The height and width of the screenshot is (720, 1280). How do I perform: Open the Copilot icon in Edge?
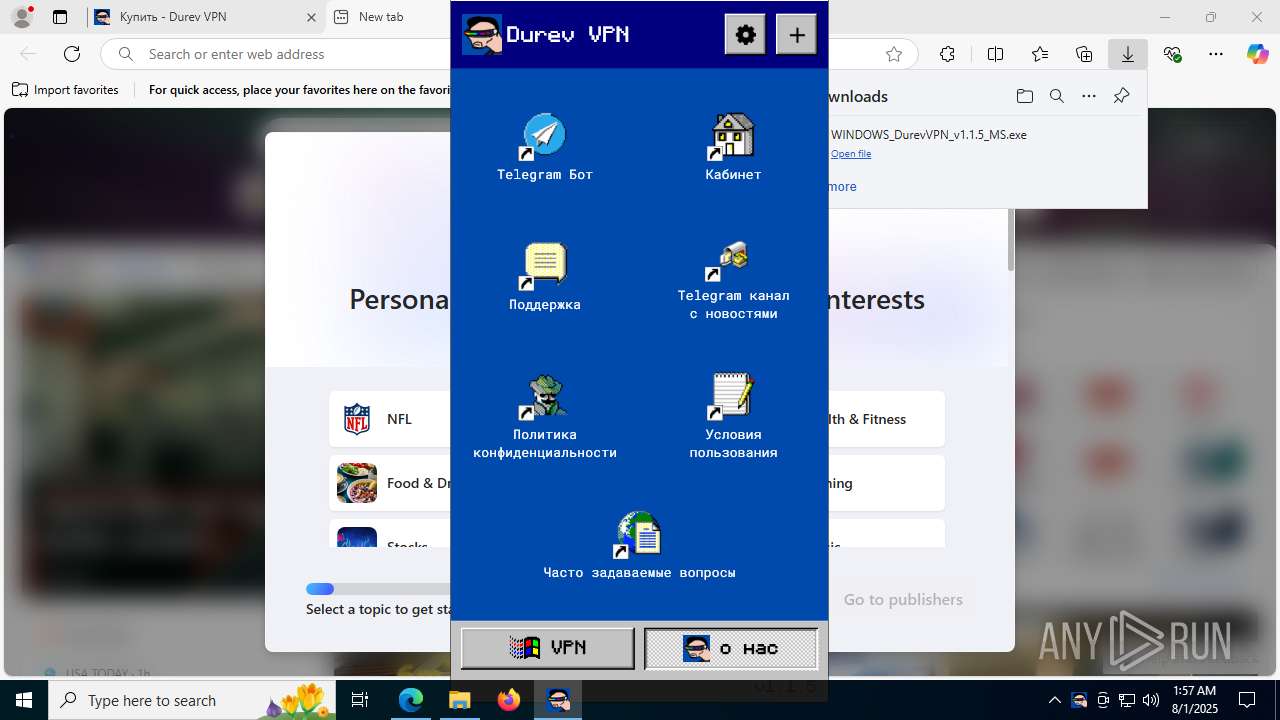click(1258, 54)
